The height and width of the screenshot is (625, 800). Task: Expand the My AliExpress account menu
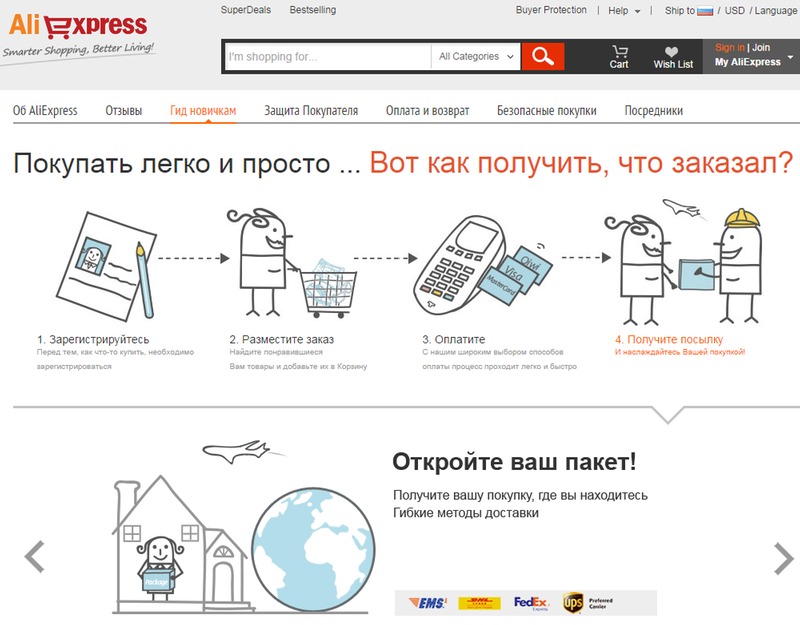[751, 62]
